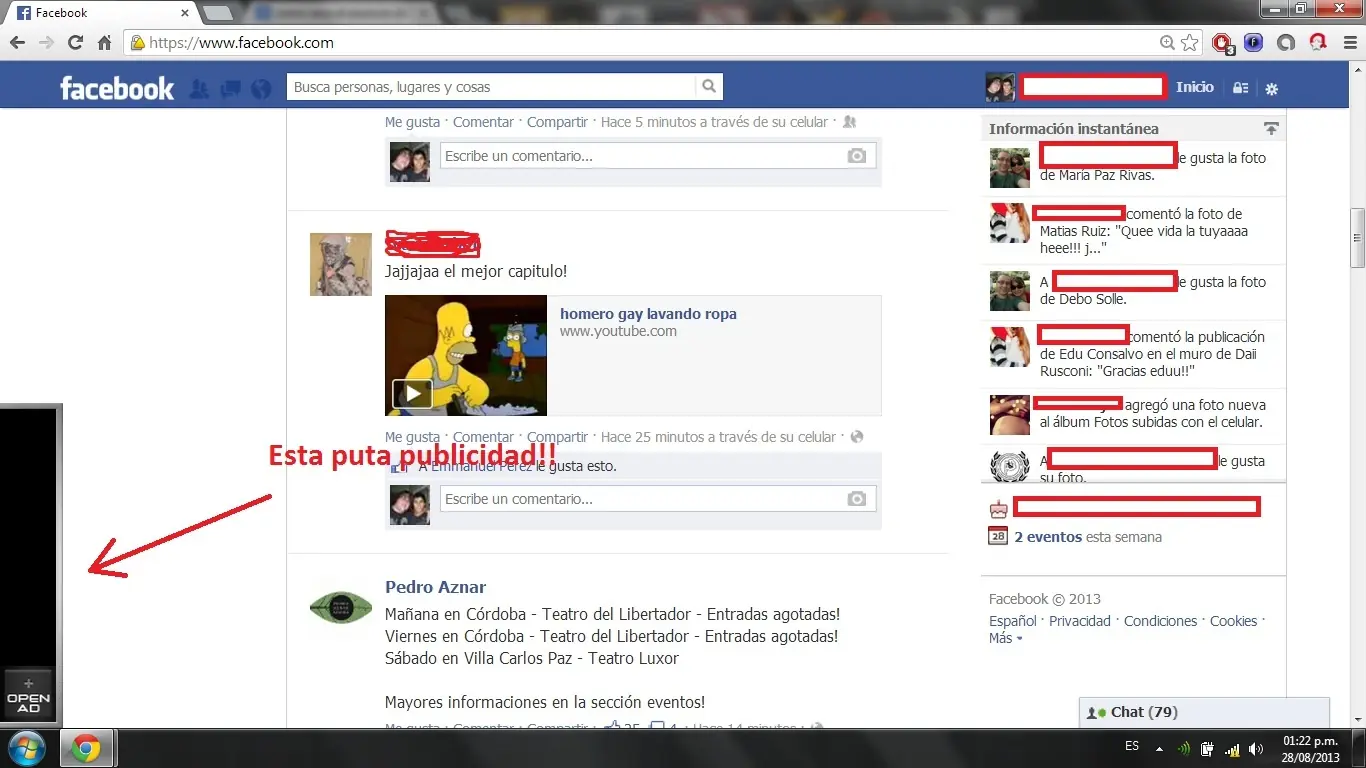Open privacy shortcuts lock icon
Screen dimensions: 1366x768
[x=1240, y=88]
